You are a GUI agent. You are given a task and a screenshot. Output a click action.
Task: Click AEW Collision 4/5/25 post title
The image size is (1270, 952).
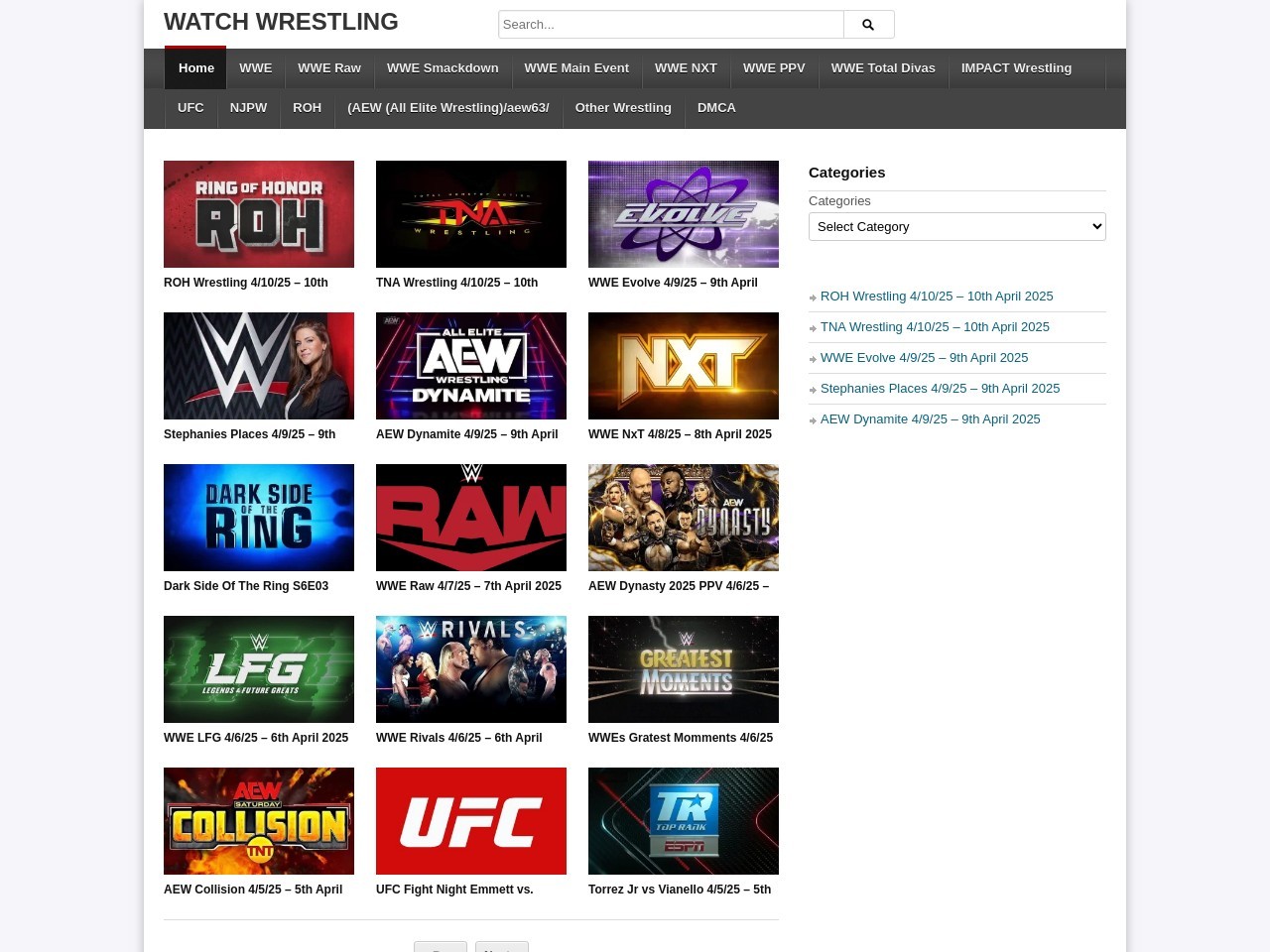click(253, 890)
